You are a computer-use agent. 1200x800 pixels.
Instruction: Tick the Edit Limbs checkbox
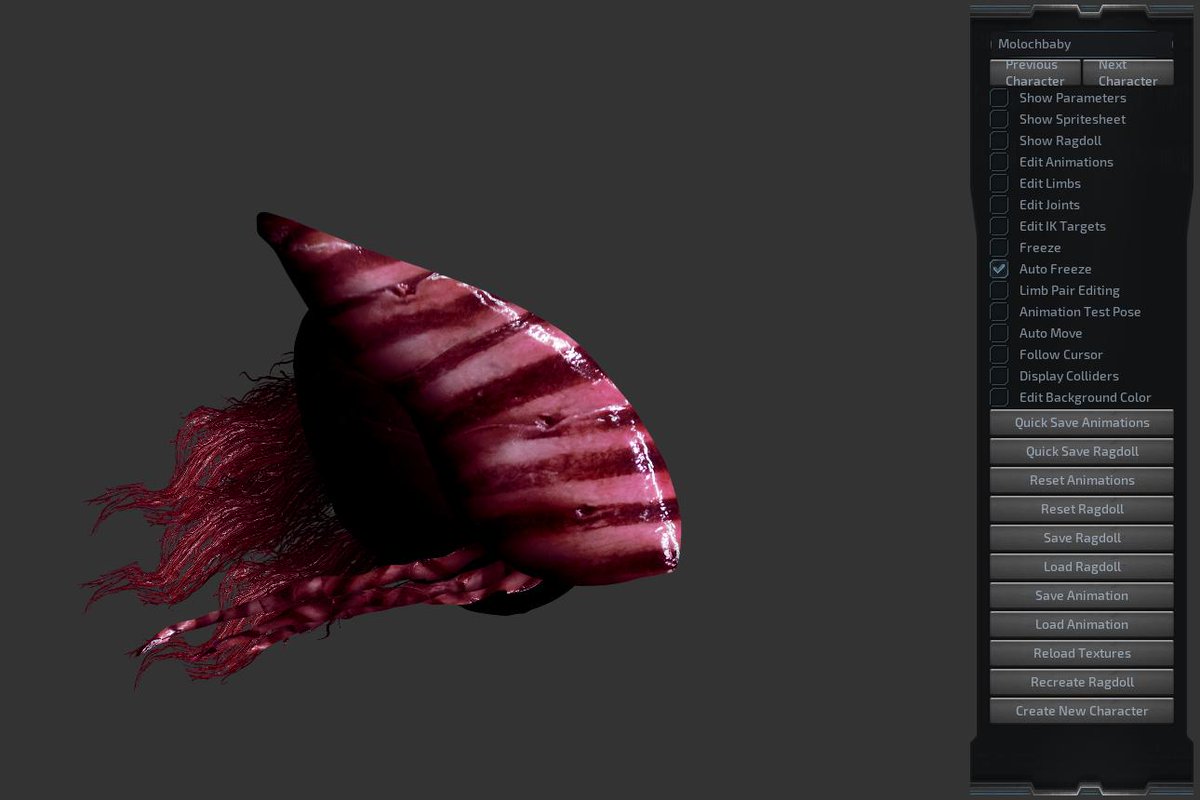click(x=999, y=183)
